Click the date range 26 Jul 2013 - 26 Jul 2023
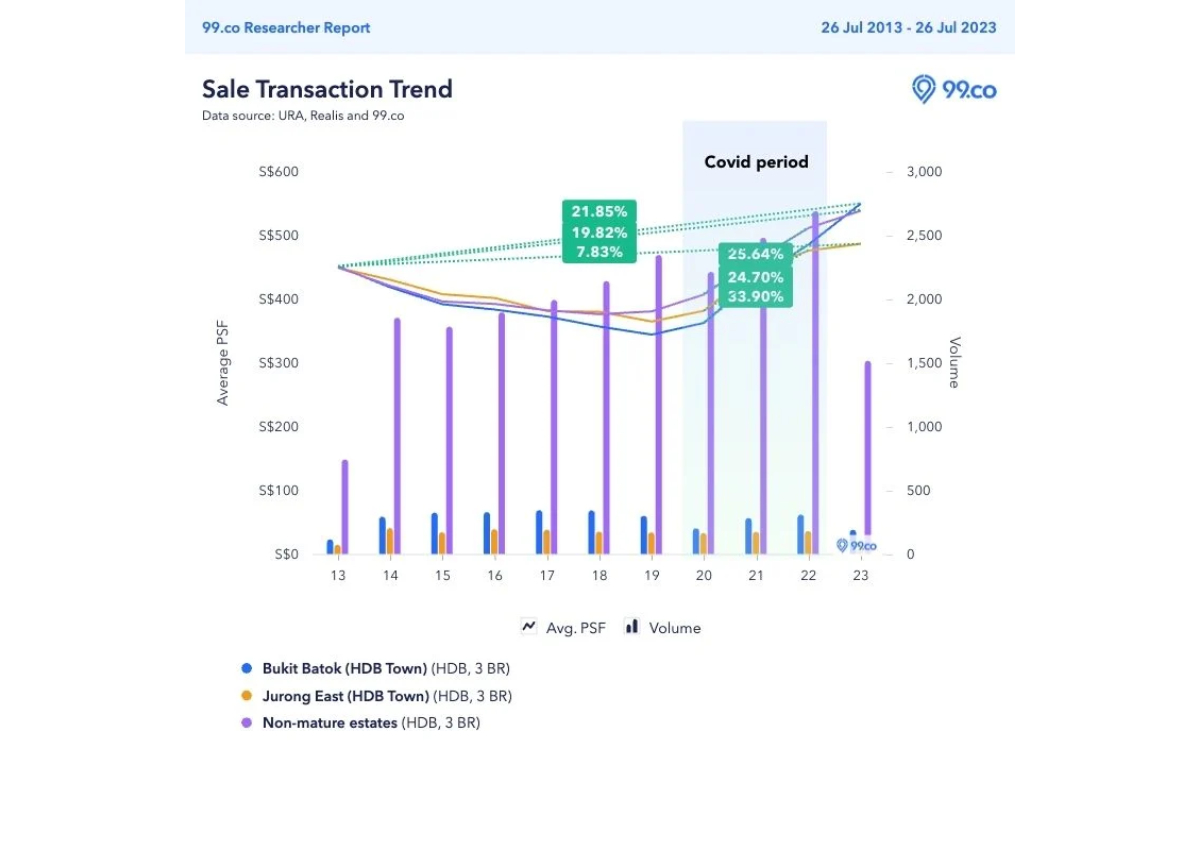1200x850 pixels. coord(908,28)
